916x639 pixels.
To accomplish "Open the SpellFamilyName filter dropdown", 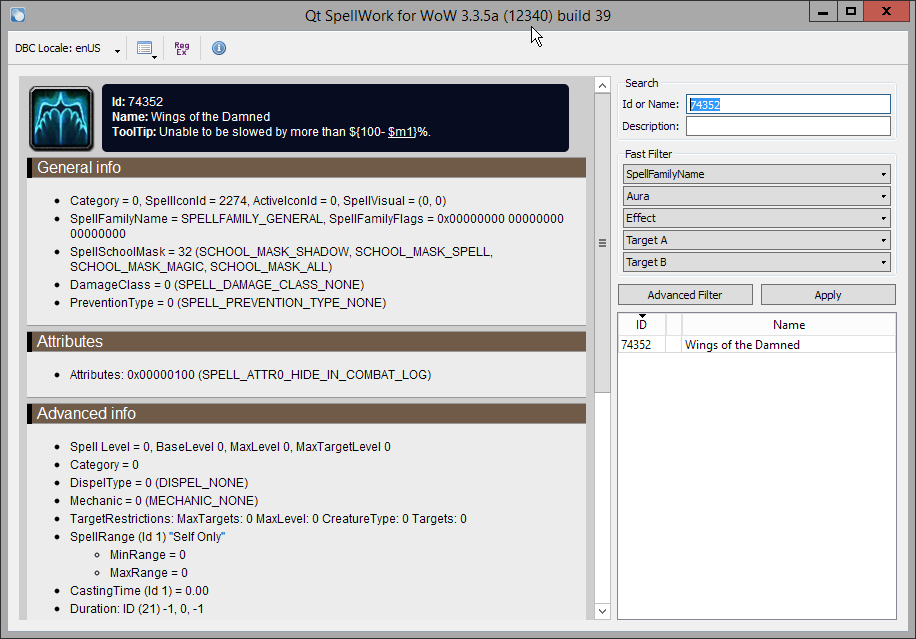I will (757, 174).
